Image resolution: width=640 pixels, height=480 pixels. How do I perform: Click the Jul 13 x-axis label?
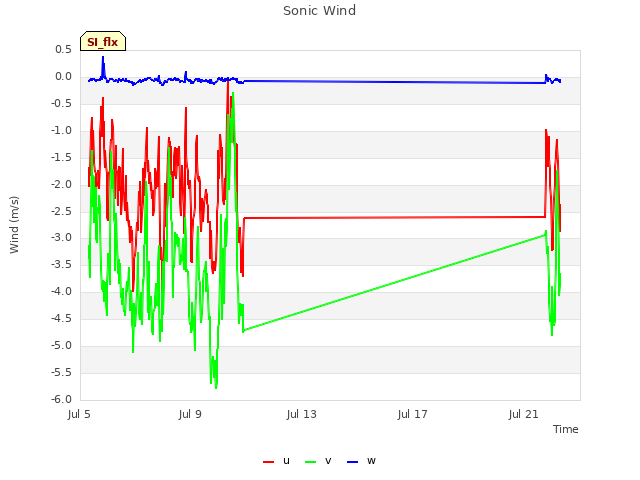tap(301, 414)
